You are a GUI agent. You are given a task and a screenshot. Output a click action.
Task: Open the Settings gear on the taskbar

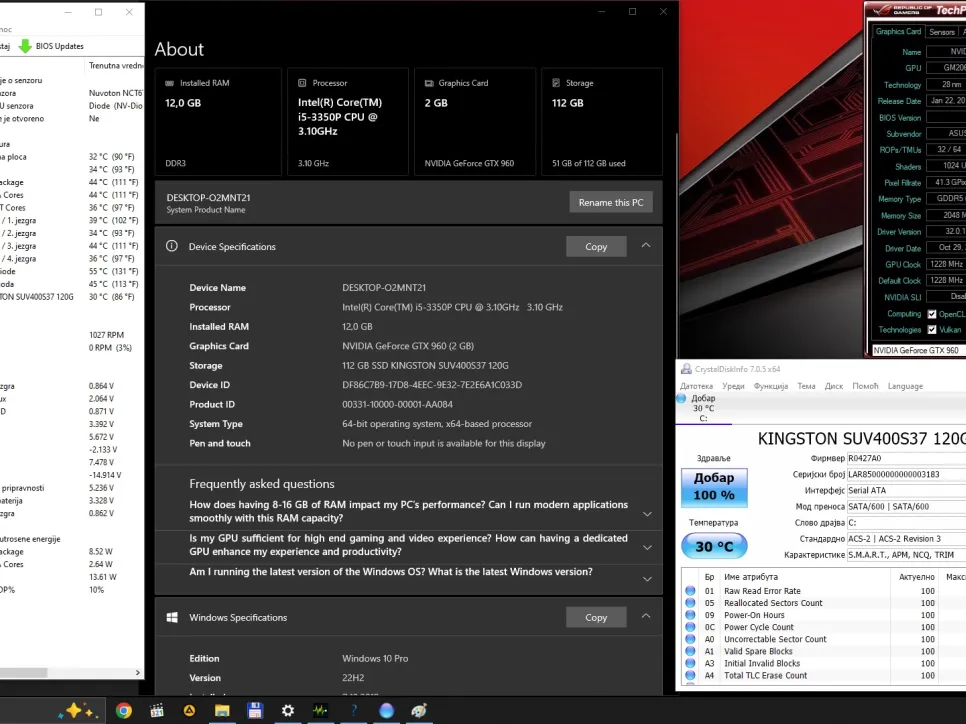coord(288,711)
